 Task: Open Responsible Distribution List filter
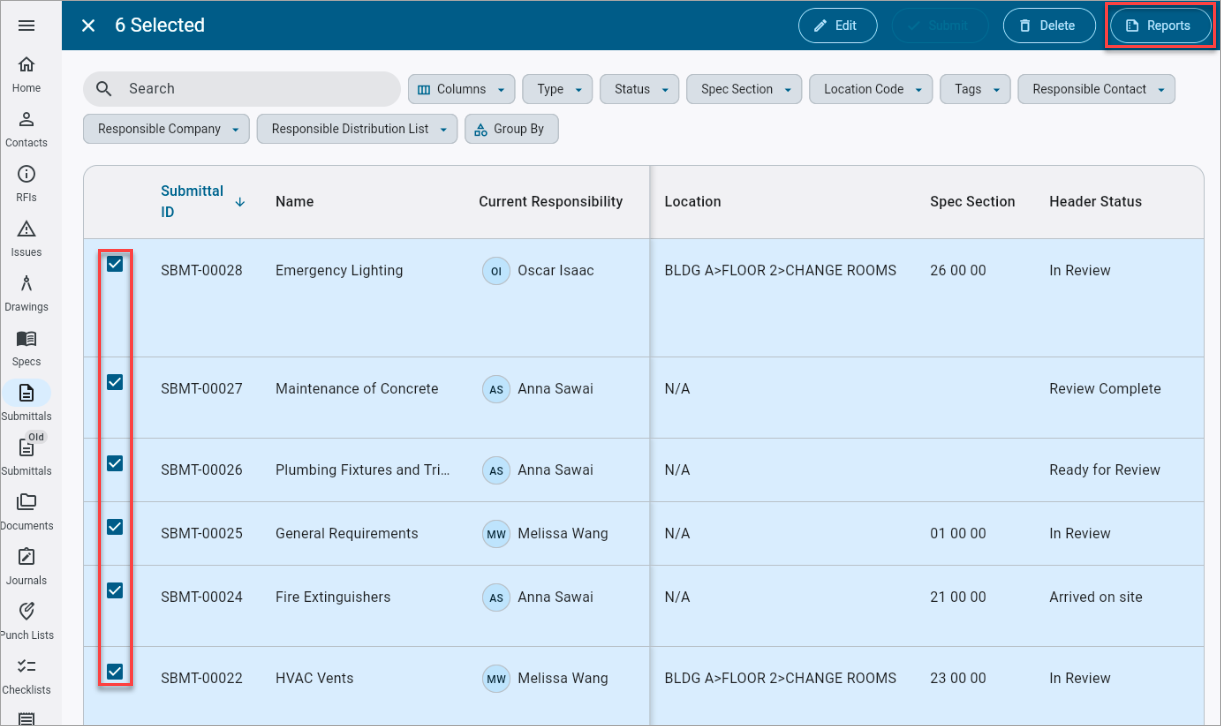[357, 129]
